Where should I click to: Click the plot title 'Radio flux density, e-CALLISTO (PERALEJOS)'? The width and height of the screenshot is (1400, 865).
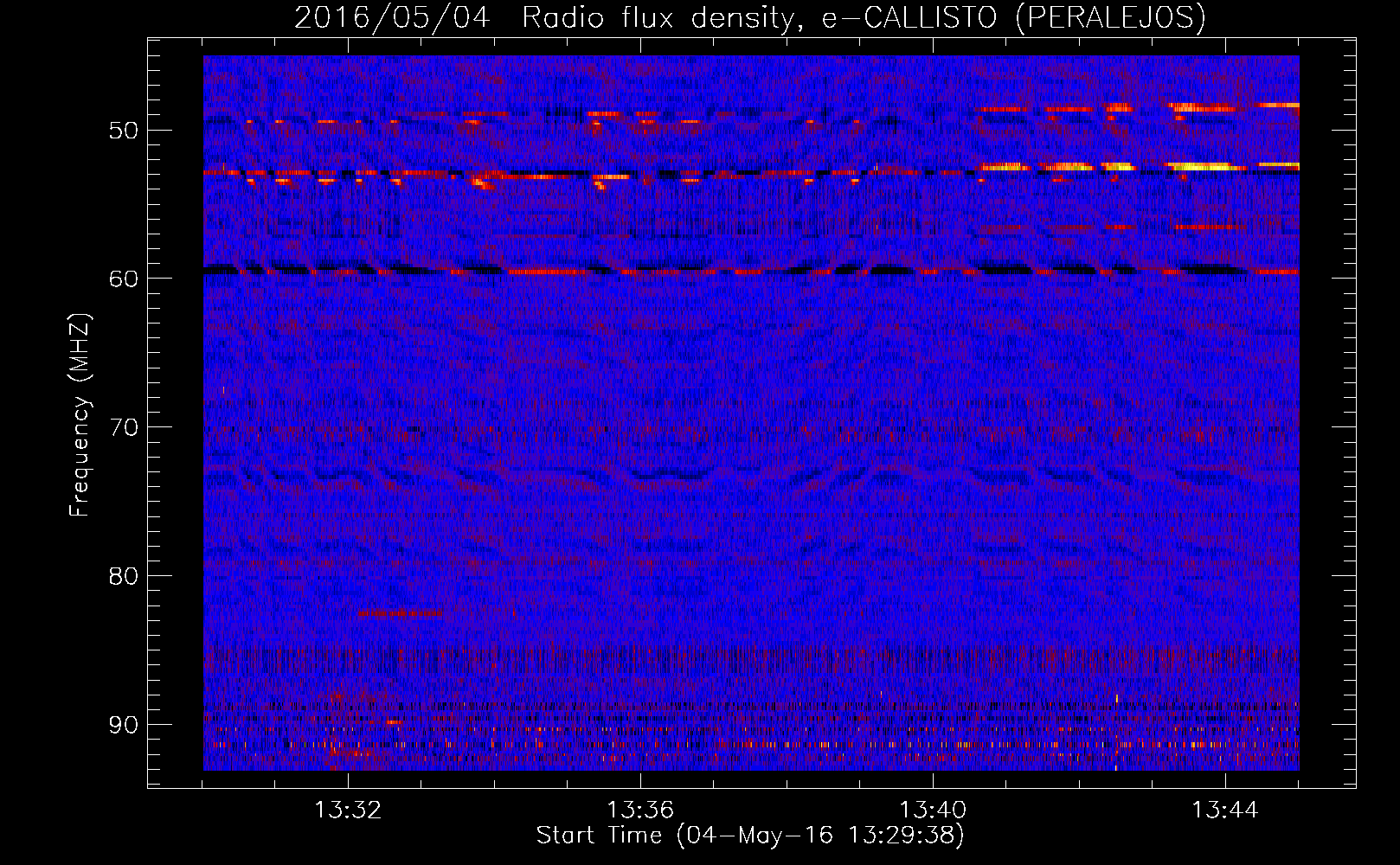864,17
